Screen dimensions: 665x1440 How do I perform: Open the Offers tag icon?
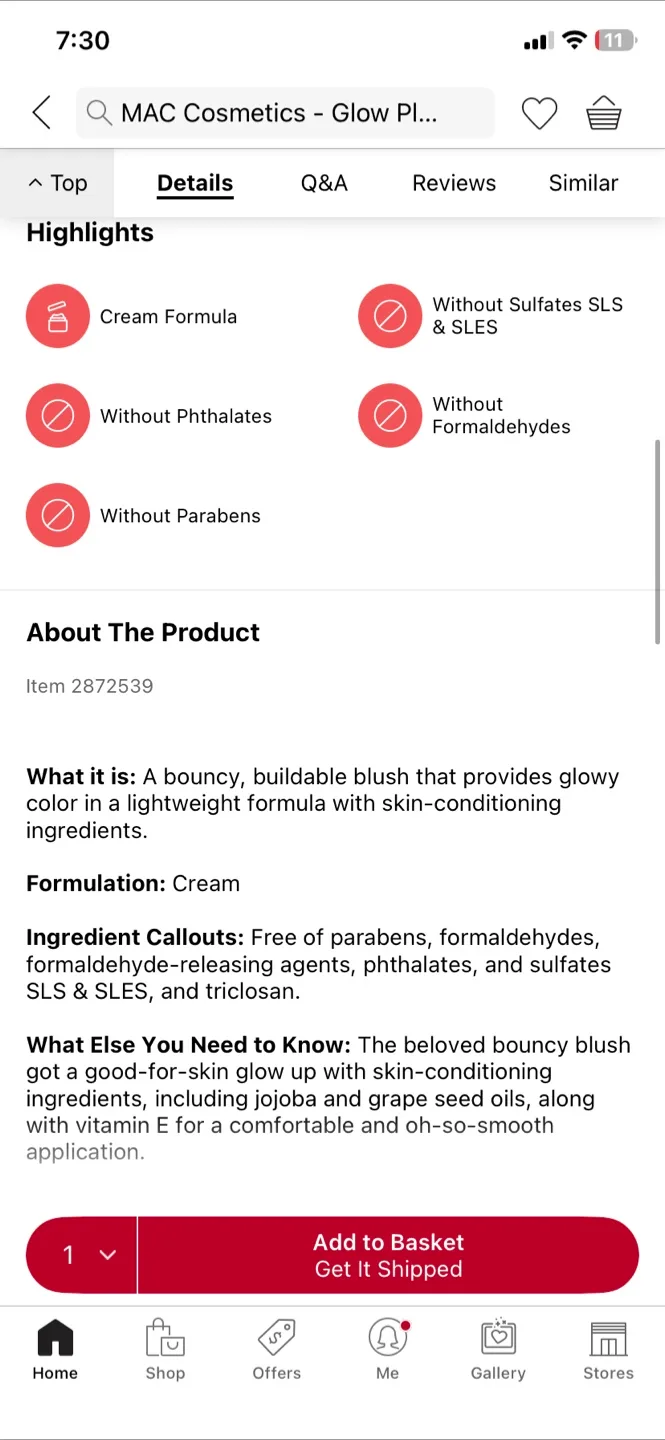click(277, 1338)
